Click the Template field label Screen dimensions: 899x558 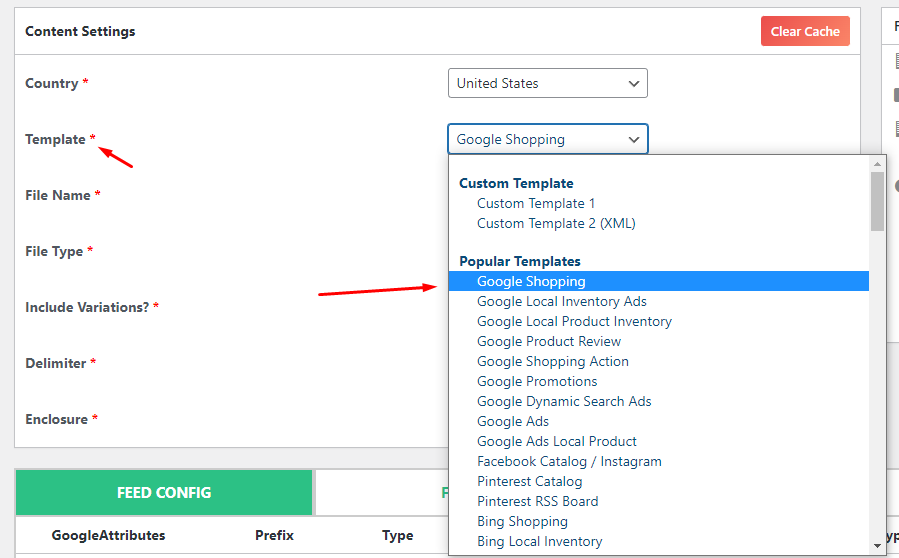click(x=55, y=139)
